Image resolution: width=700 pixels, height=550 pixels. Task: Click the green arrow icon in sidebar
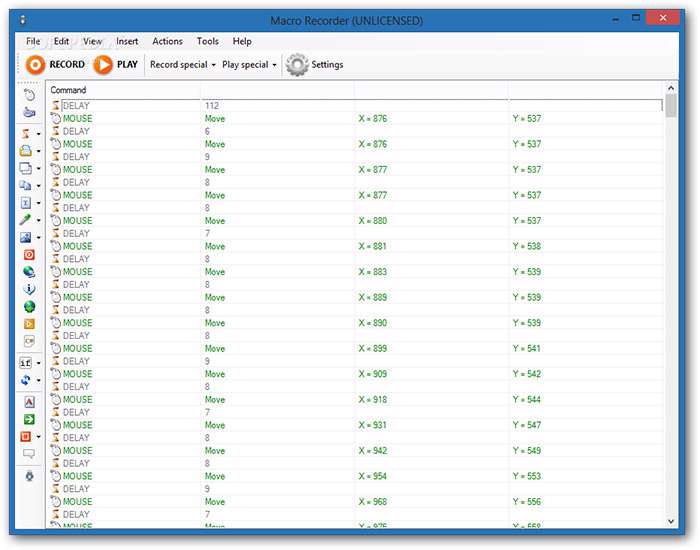click(x=29, y=419)
